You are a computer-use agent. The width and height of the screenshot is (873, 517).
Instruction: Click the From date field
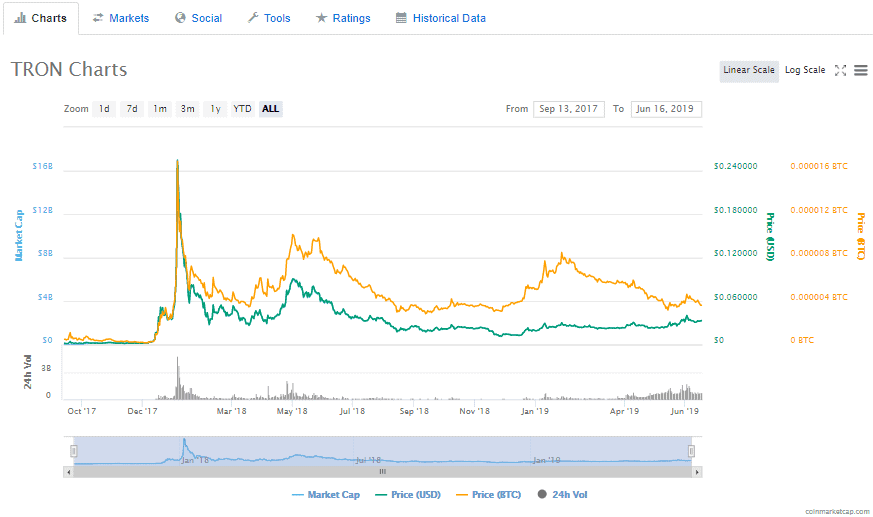pos(568,109)
